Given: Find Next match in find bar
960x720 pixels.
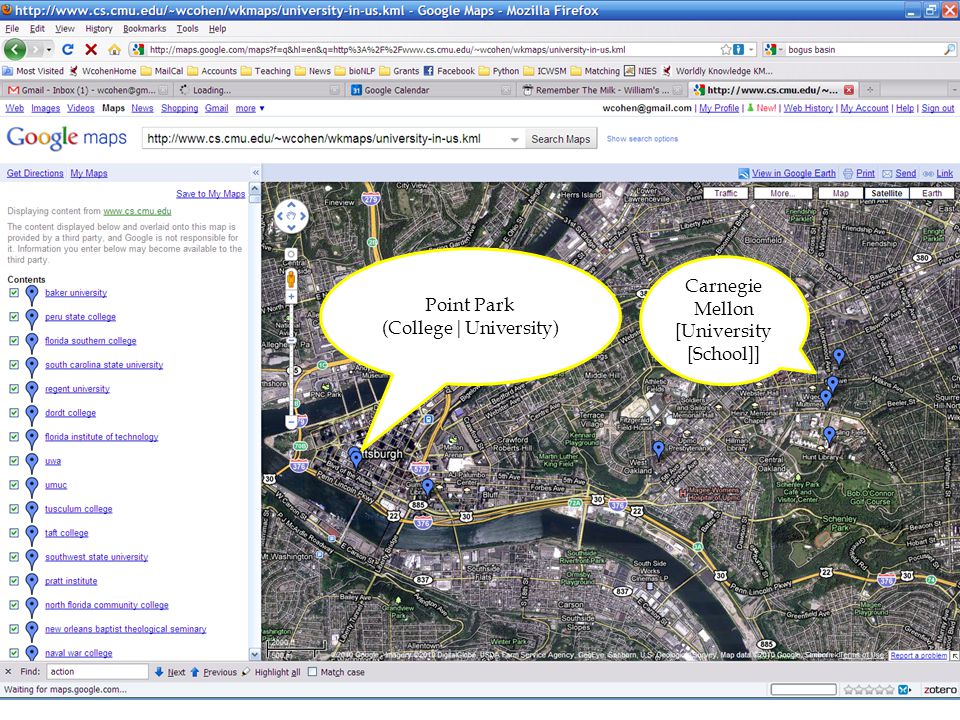Looking at the screenshot, I should (x=170, y=672).
